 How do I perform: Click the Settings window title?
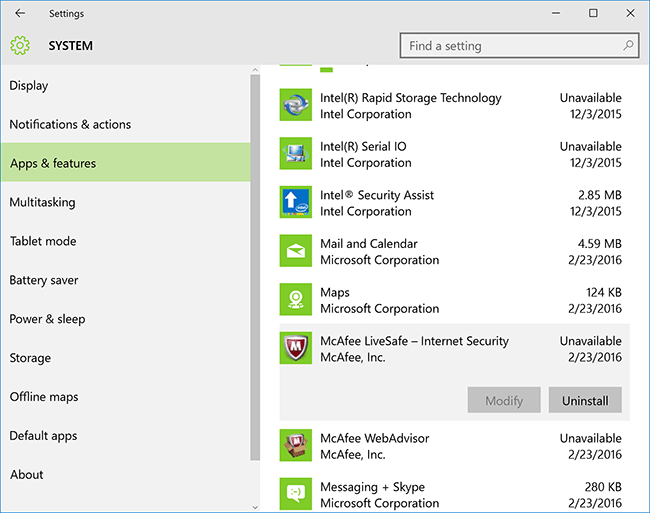(66, 14)
